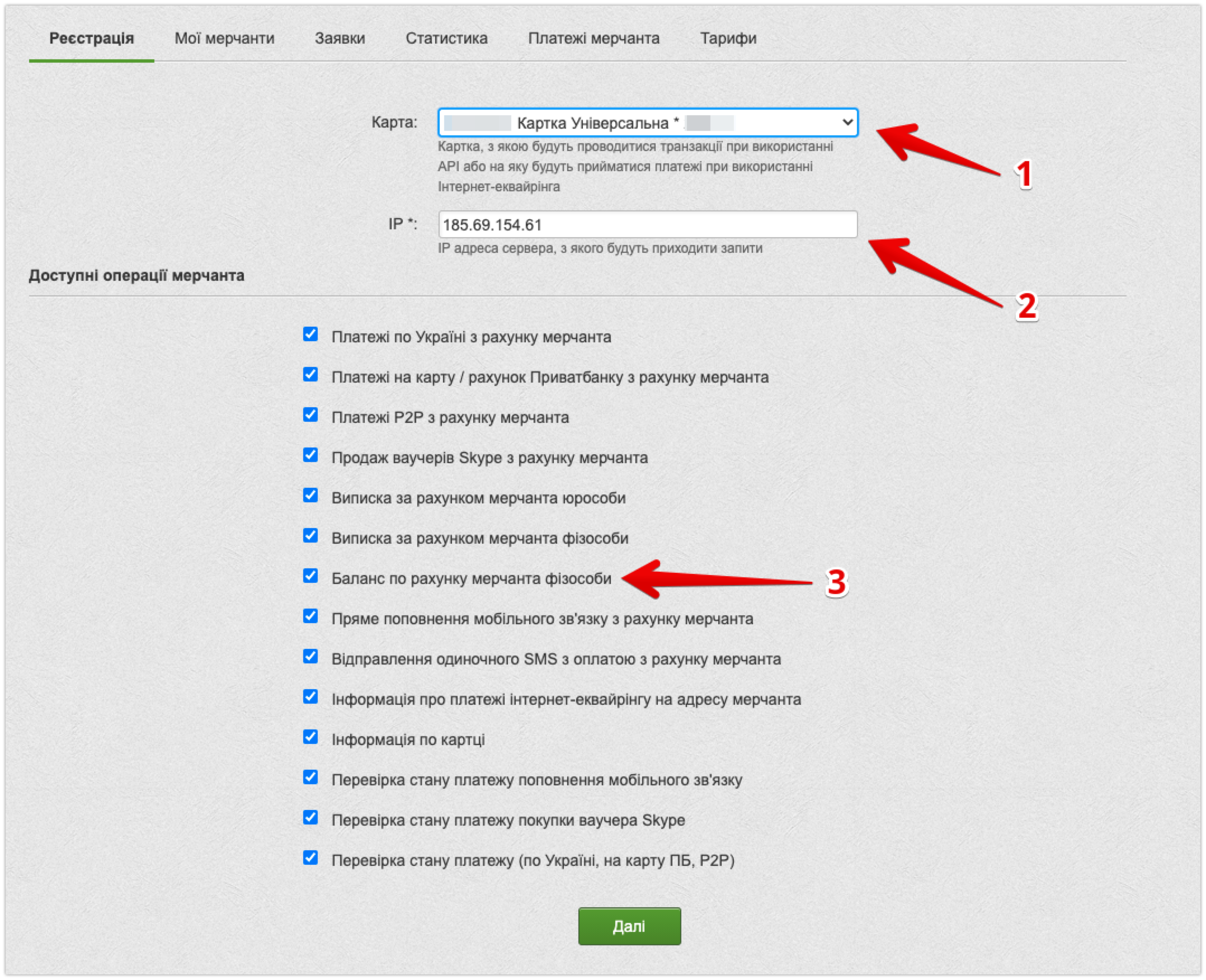Uncheck Баланс по рахунку мерчанта фізособи

310,576
